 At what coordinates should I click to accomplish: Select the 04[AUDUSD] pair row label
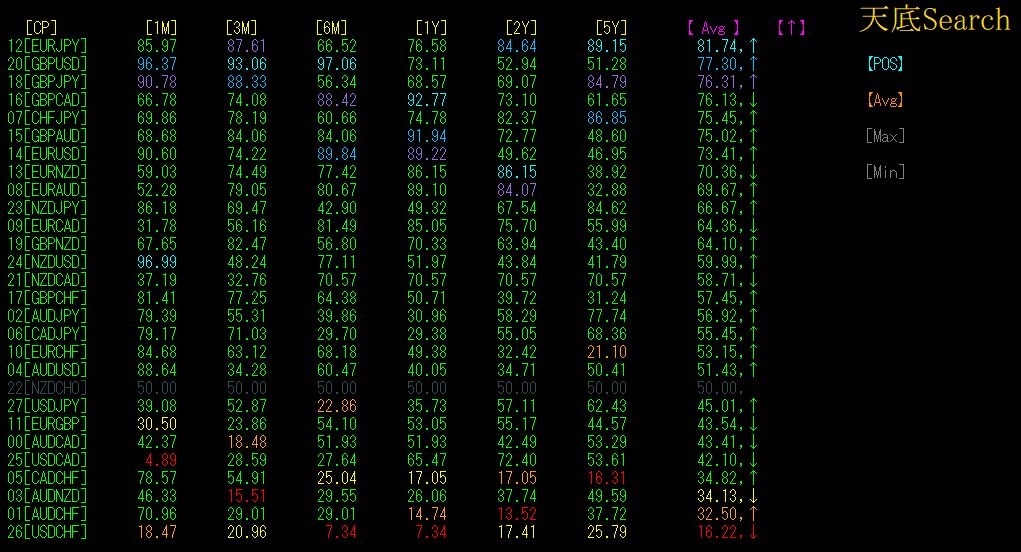coord(47,370)
